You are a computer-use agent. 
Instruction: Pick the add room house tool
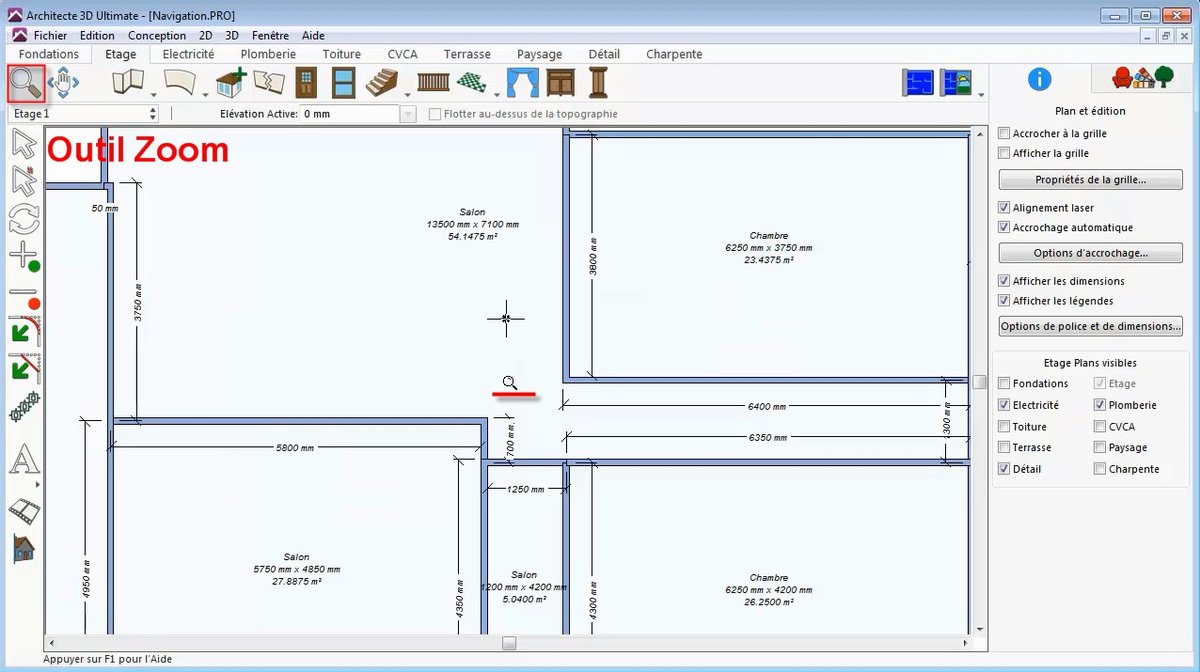(231, 82)
